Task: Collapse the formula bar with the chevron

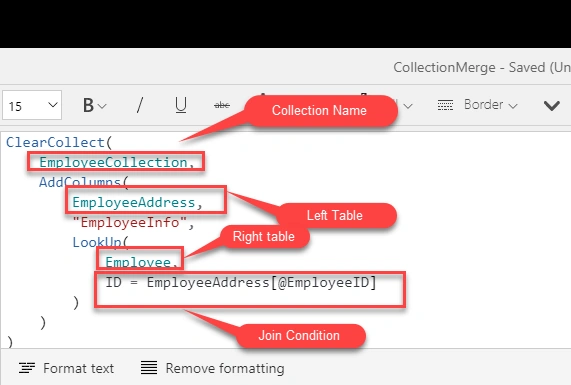Action: [x=551, y=106]
